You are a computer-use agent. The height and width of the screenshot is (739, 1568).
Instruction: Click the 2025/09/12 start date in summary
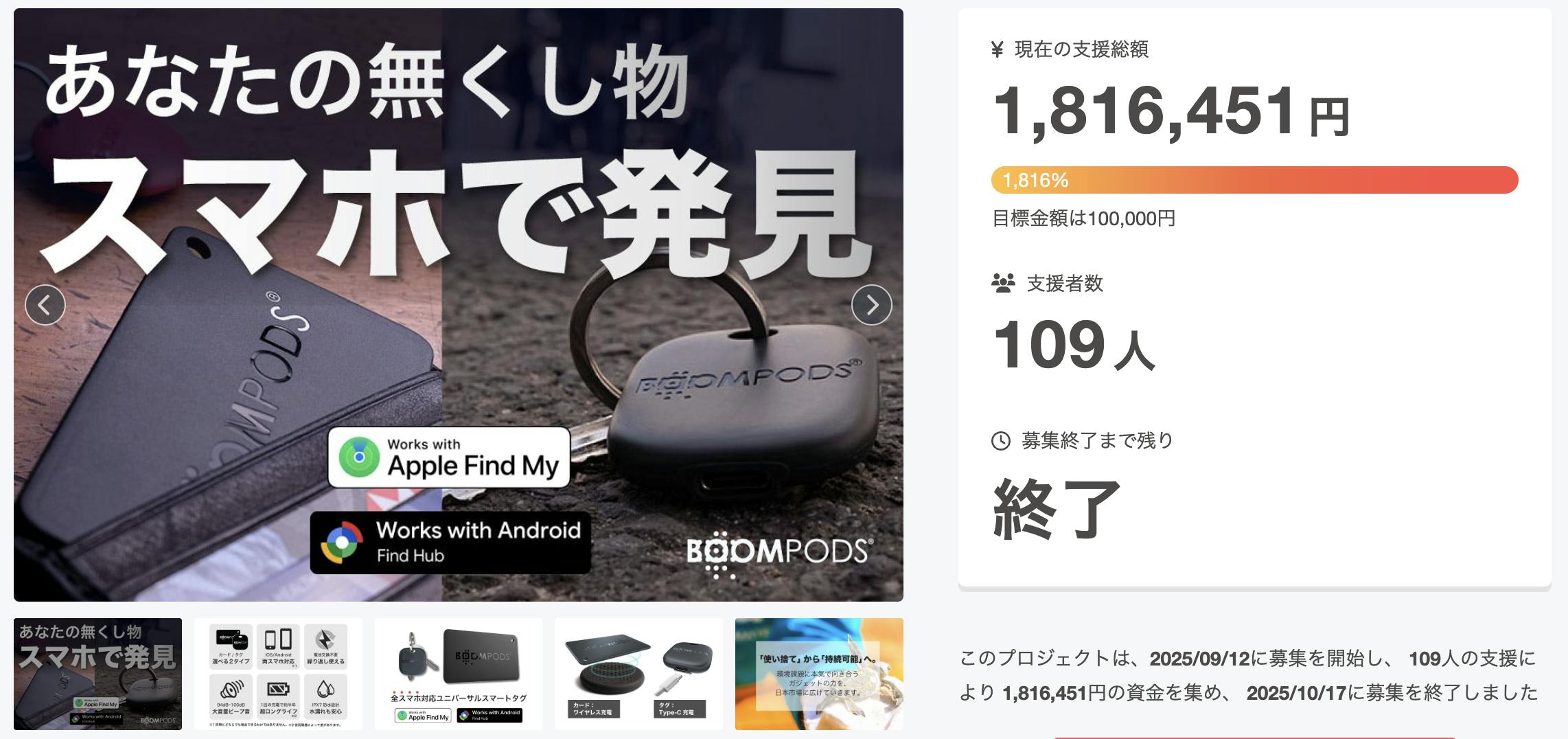coord(1200,659)
